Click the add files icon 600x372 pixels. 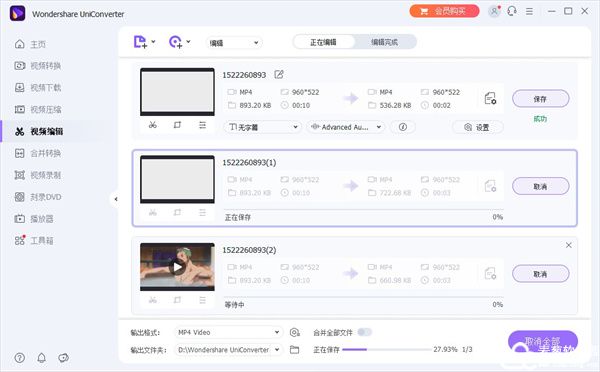(x=140, y=42)
